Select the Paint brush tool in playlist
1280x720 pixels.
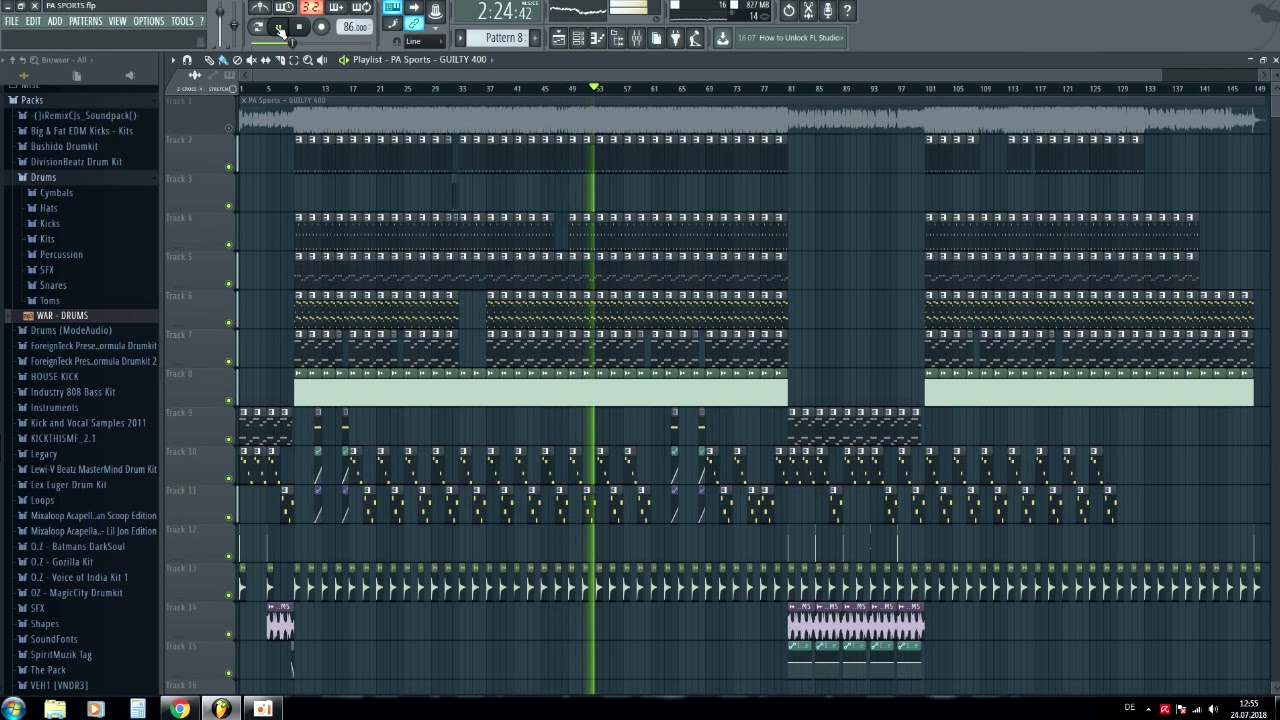pyautogui.click(x=223, y=60)
